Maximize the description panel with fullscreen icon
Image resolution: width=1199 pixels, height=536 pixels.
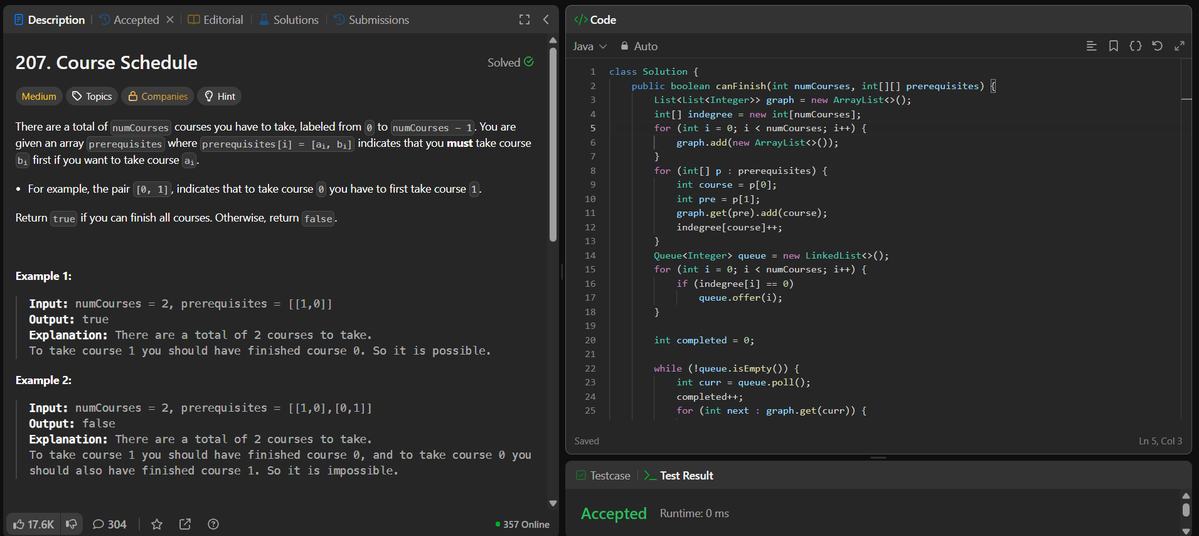tap(524, 20)
